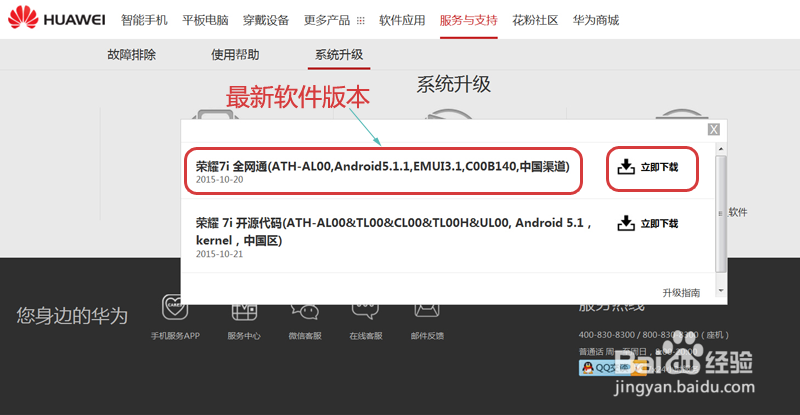Click popup scrollbar down arrow
The width and height of the screenshot is (800, 415).
coord(721,290)
